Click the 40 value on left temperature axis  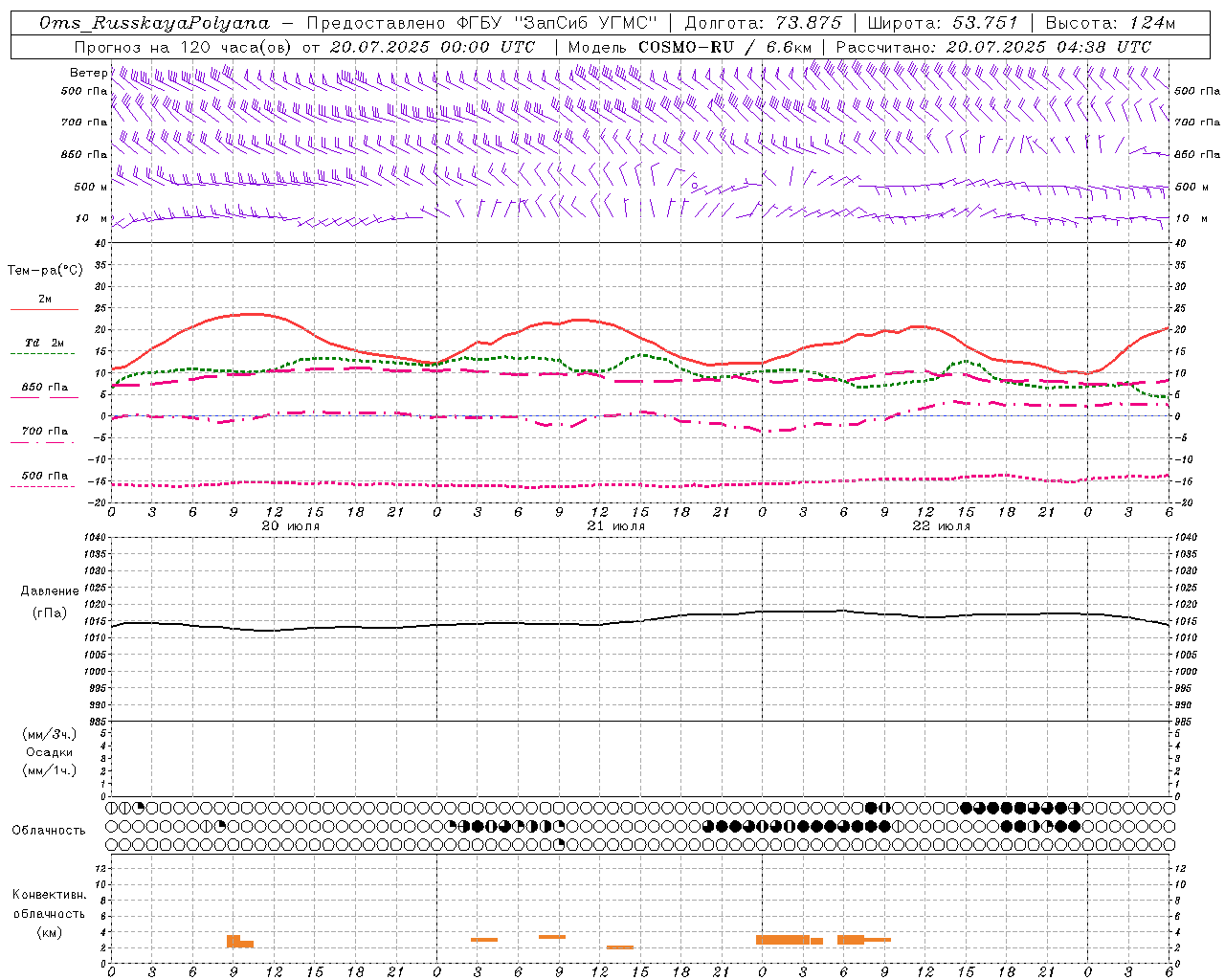[101, 243]
